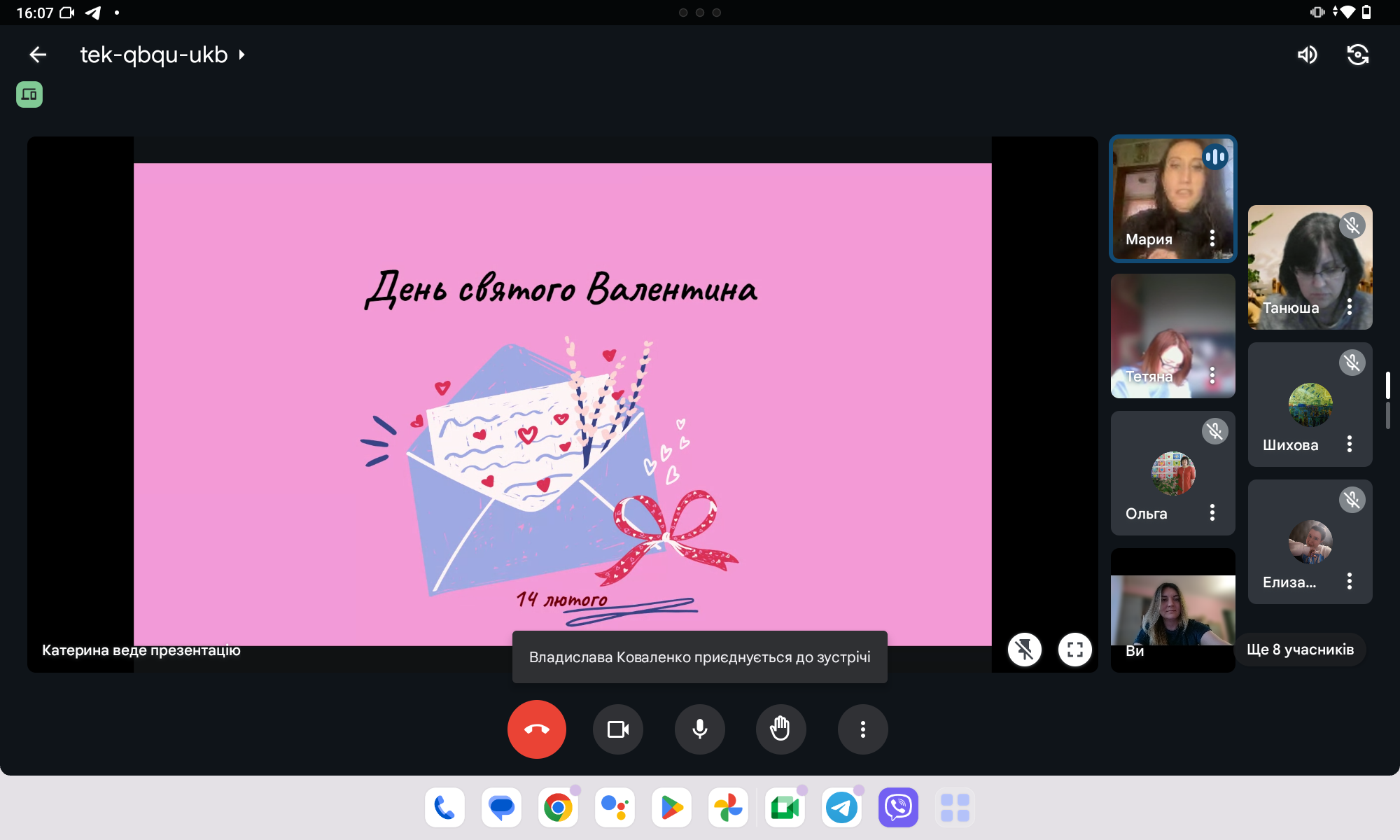1400x840 pixels.
Task: Tap the green companion screen icon
Action: click(29, 94)
